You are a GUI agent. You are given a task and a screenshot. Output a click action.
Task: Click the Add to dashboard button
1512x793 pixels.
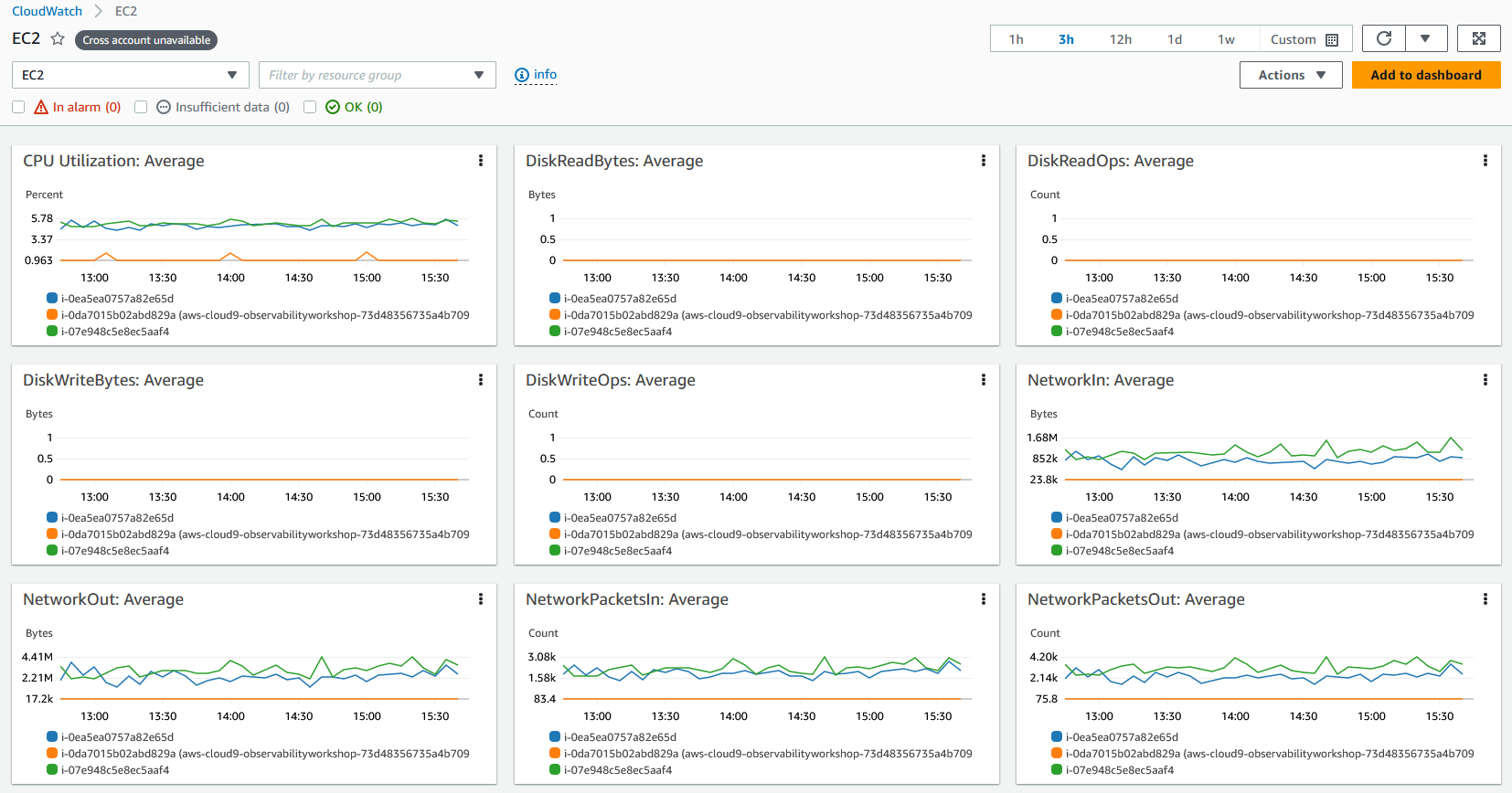coord(1426,75)
